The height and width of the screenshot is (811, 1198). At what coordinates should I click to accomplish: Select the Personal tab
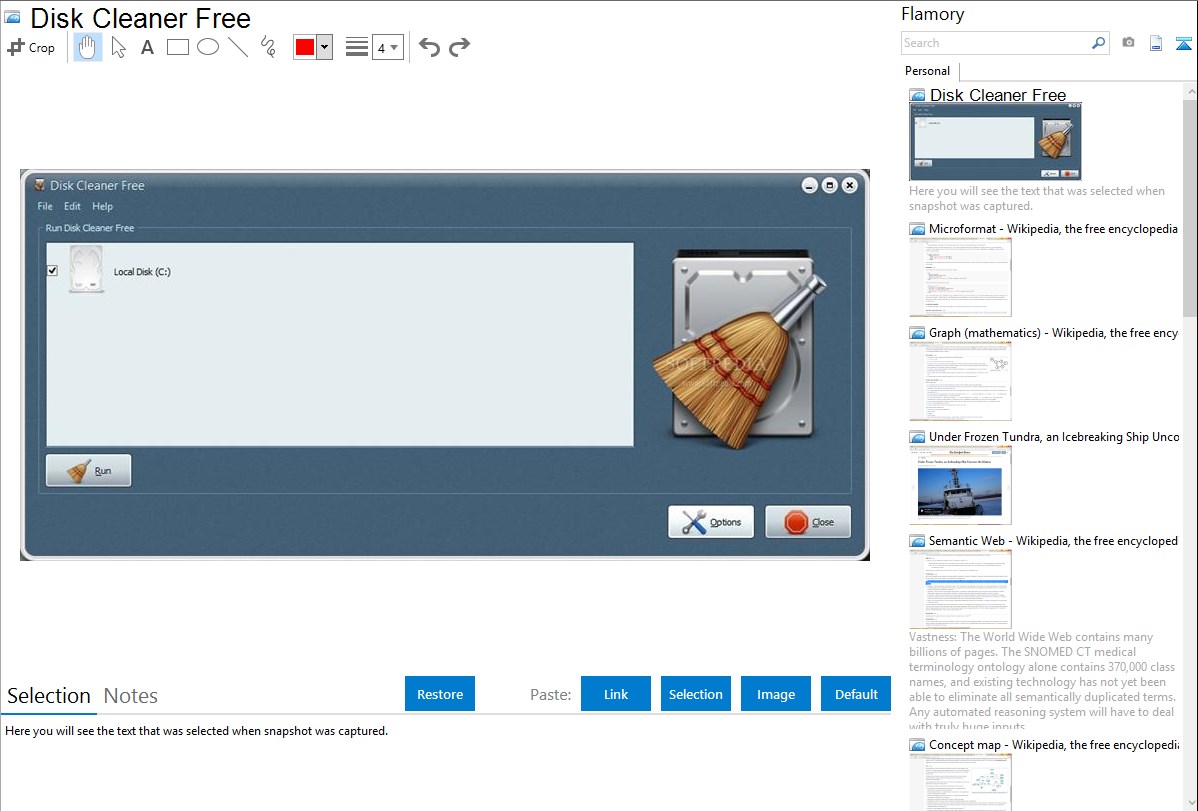pyautogui.click(x=928, y=71)
